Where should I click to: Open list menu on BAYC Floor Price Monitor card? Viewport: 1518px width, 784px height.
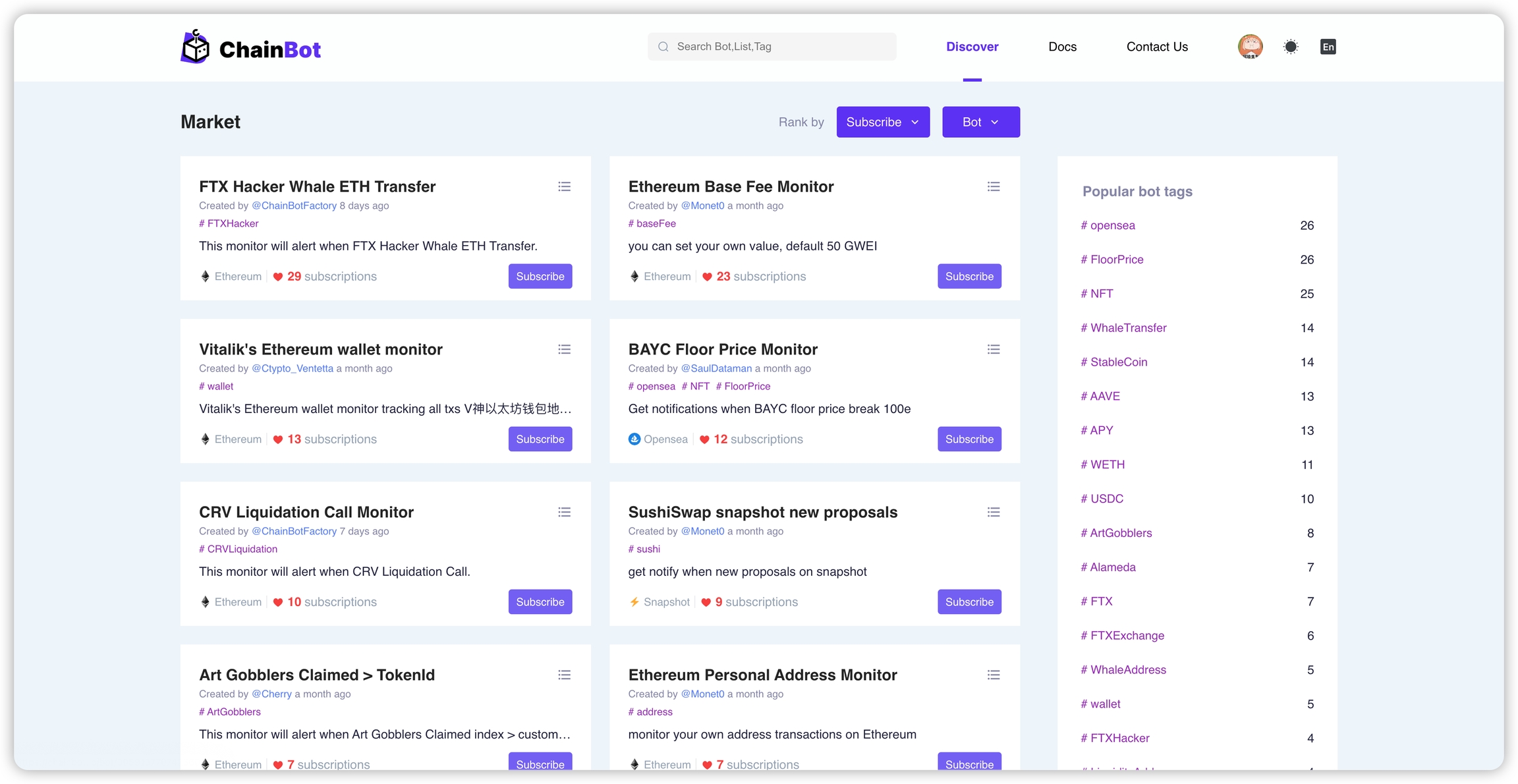[x=994, y=349]
